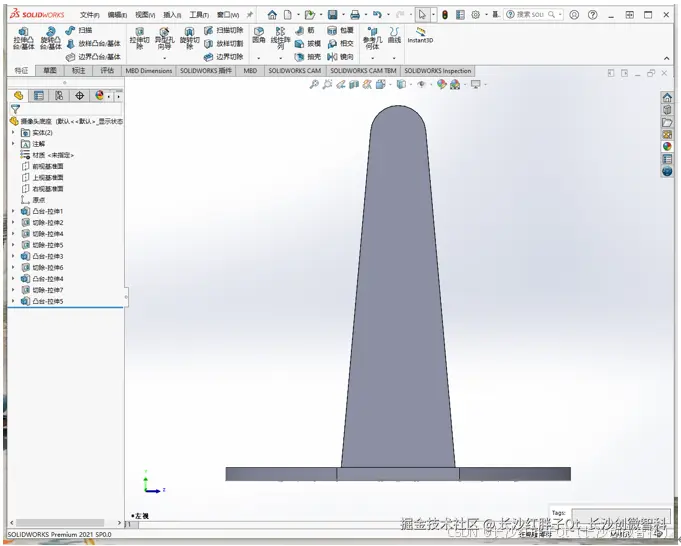
Task: Toggle the Select cursor tool
Action: point(422,15)
